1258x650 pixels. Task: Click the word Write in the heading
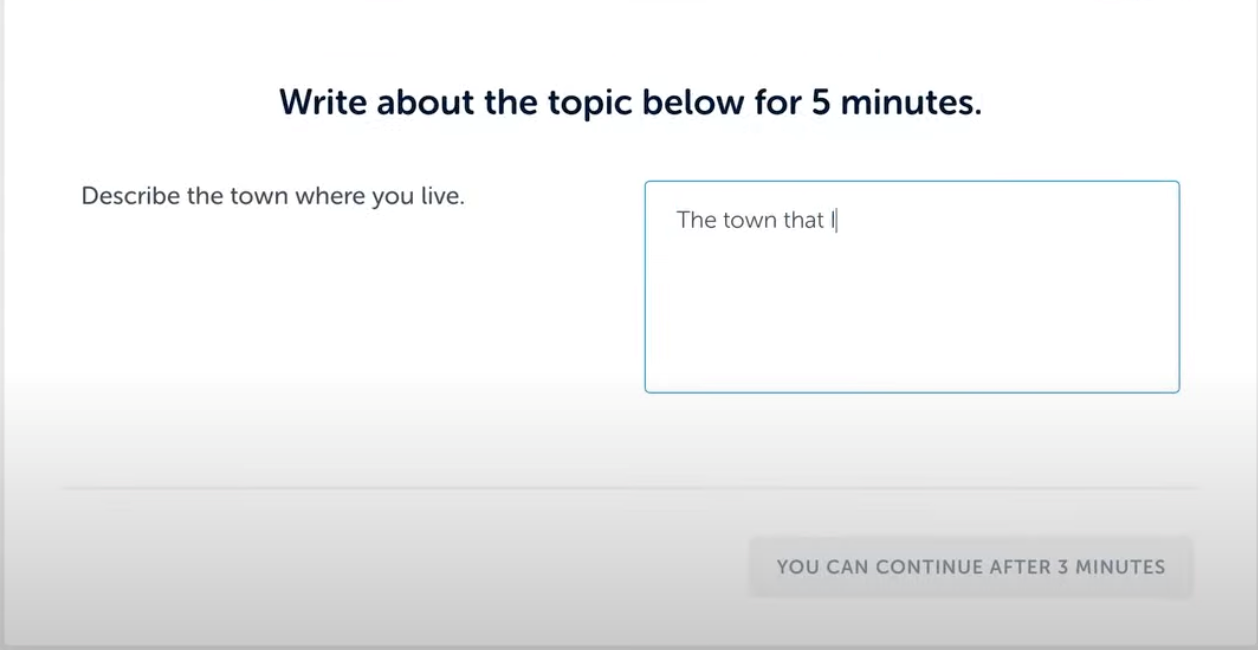(x=326, y=102)
